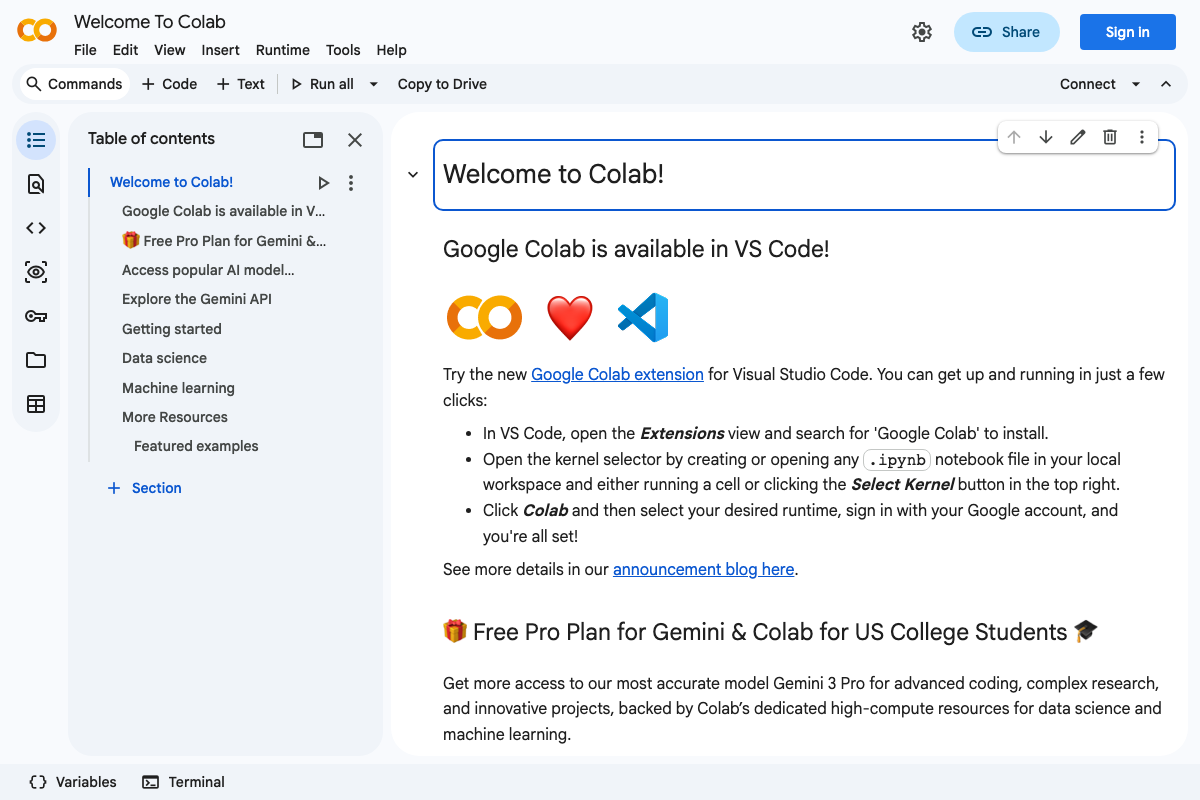Open the Help menu

pyautogui.click(x=391, y=49)
